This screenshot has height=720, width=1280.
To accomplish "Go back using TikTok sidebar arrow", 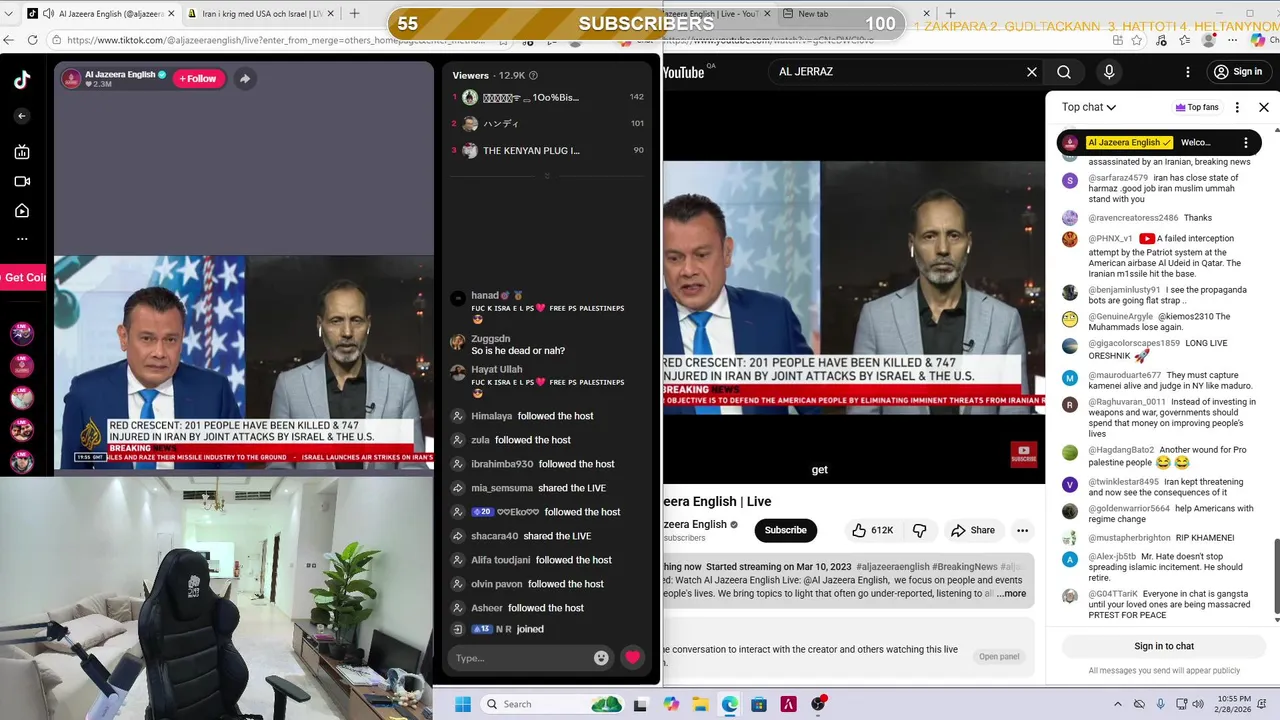I will coord(22,116).
